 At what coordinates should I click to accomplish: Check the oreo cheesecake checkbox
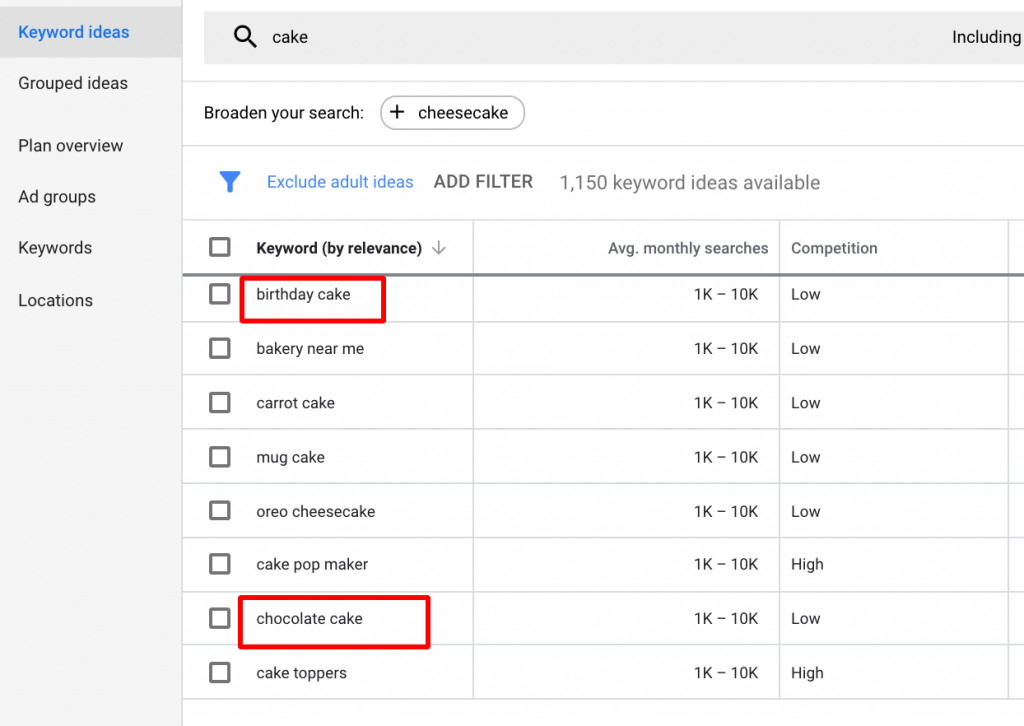tap(220, 510)
